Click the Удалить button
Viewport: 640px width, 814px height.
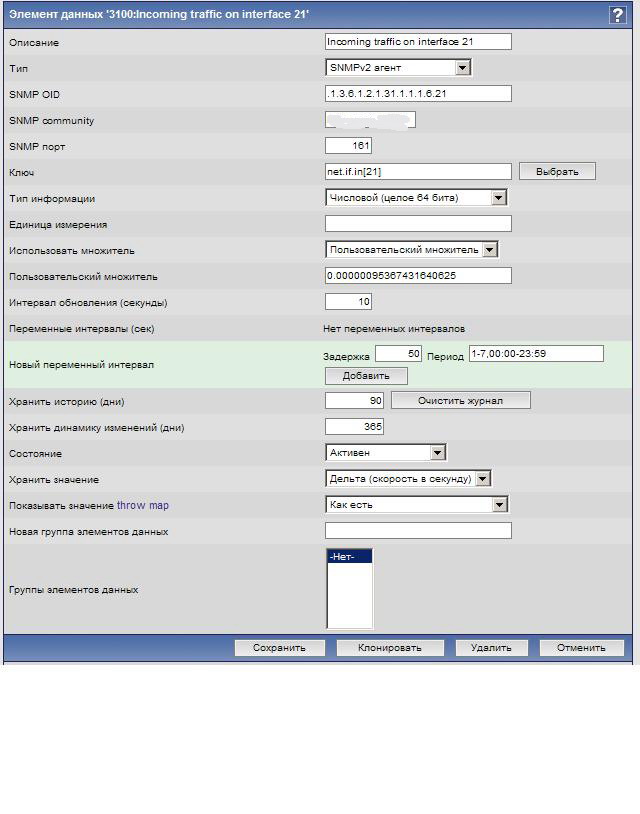pyautogui.click(x=491, y=648)
